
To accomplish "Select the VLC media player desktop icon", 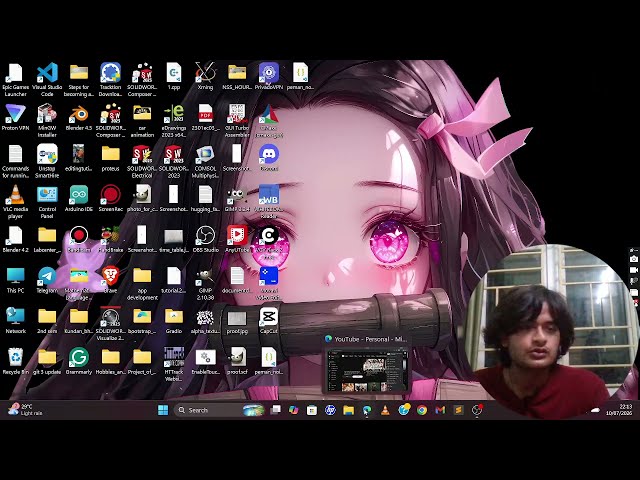I will coord(16,202).
